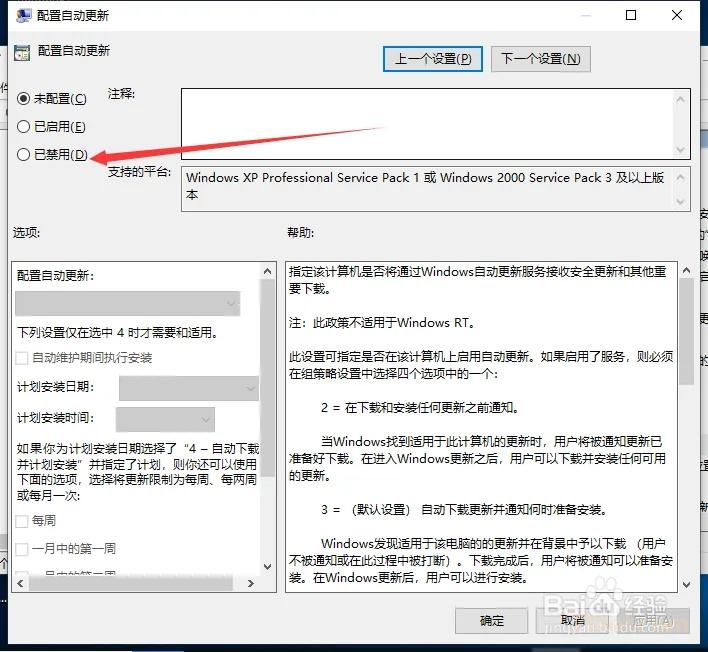708x652 pixels.
Task: Click the help panel scroll down arrow
Action: tap(686, 585)
